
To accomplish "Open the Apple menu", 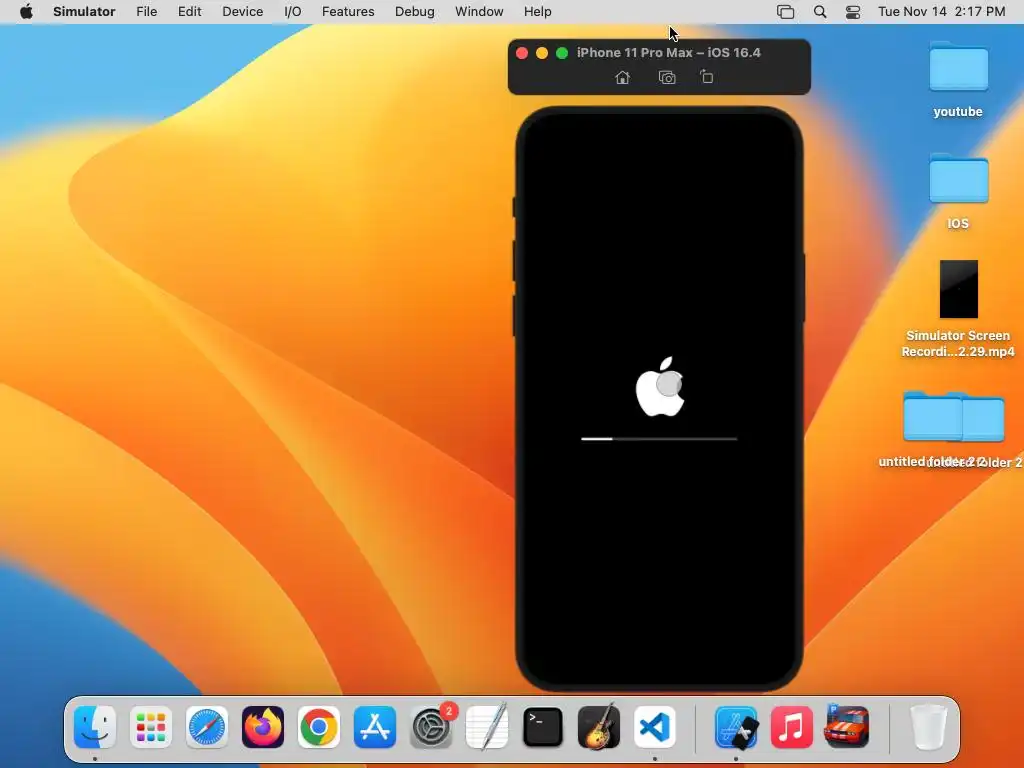I will click(x=26, y=12).
